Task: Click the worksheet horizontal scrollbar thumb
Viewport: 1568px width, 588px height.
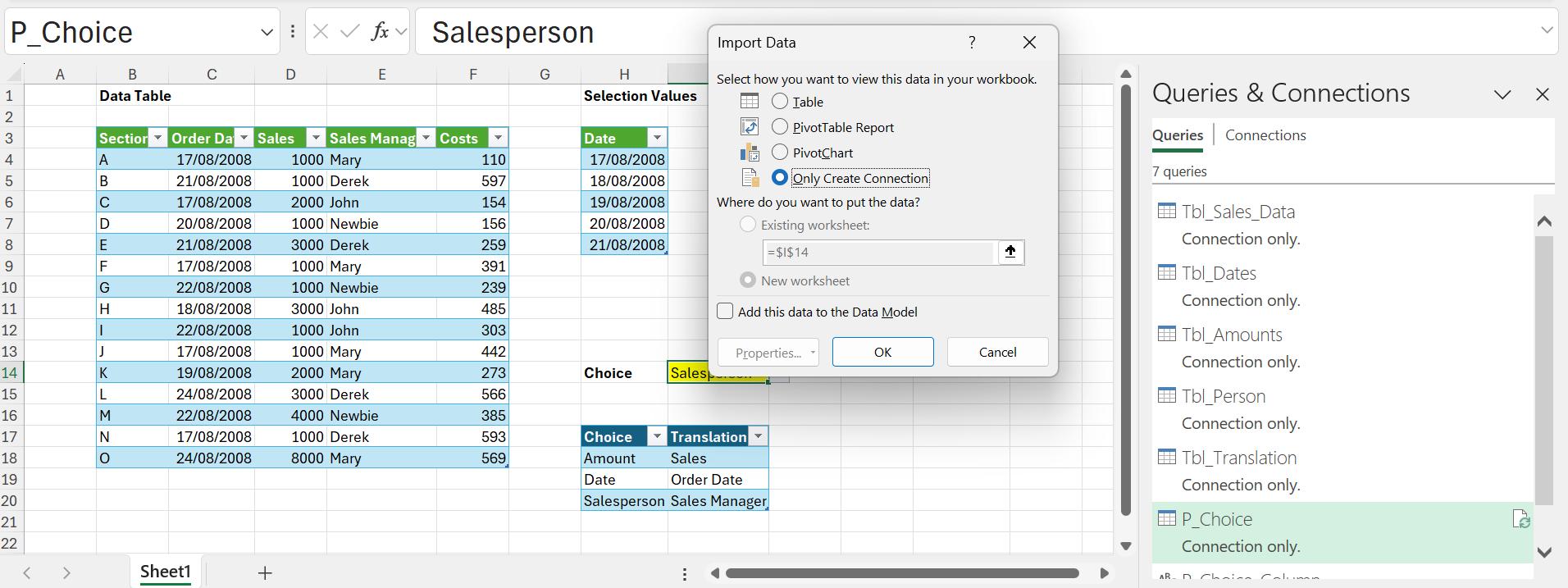Action: (902, 573)
